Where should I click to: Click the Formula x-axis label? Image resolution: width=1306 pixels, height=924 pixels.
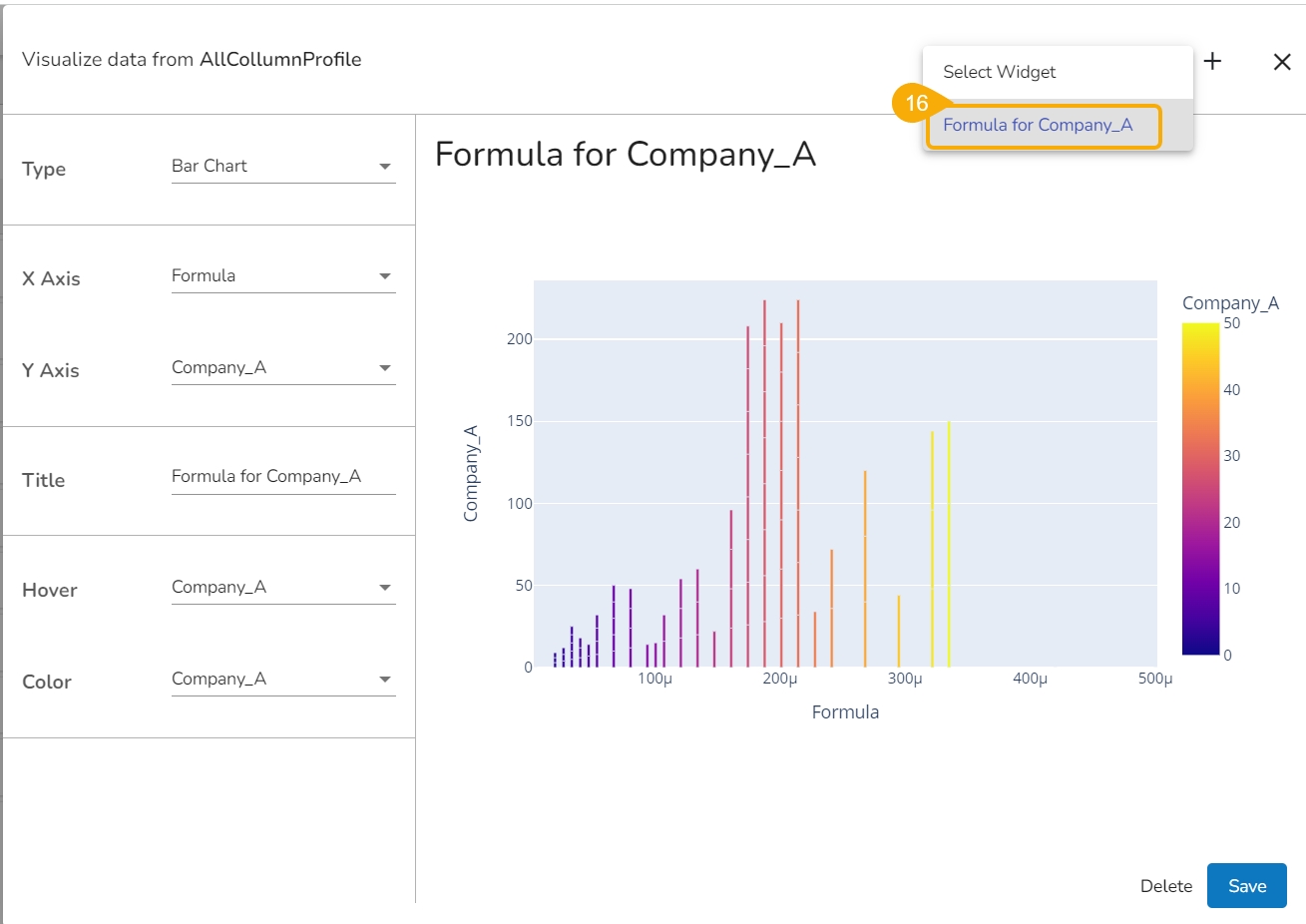click(845, 712)
